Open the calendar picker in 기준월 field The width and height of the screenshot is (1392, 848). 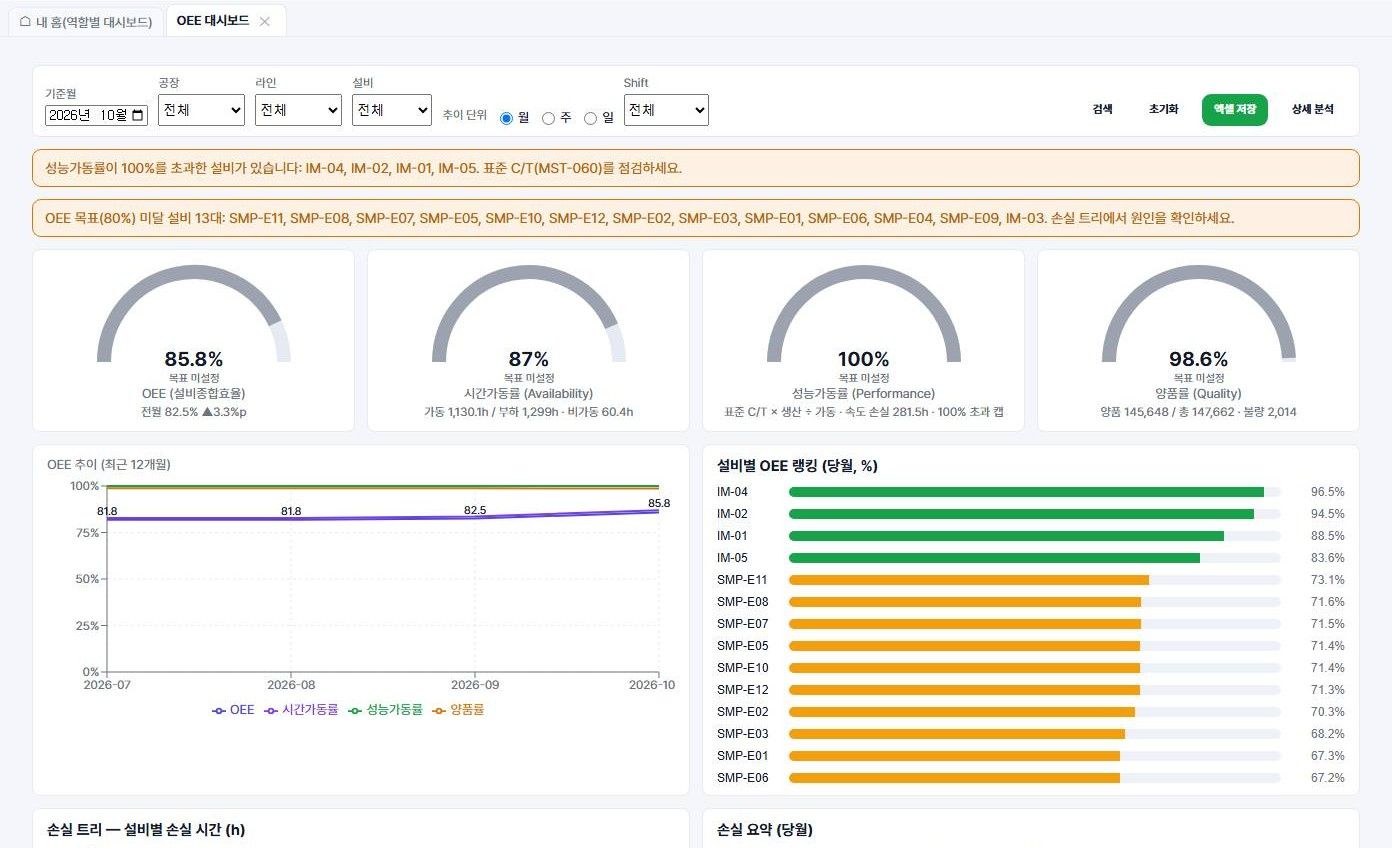138,115
